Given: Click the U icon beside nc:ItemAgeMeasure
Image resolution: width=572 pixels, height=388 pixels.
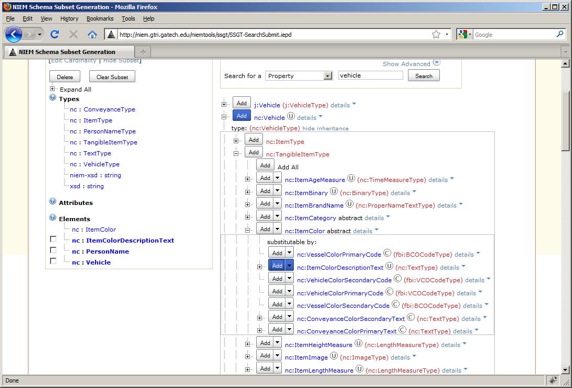Looking at the screenshot, I should pos(351,179).
